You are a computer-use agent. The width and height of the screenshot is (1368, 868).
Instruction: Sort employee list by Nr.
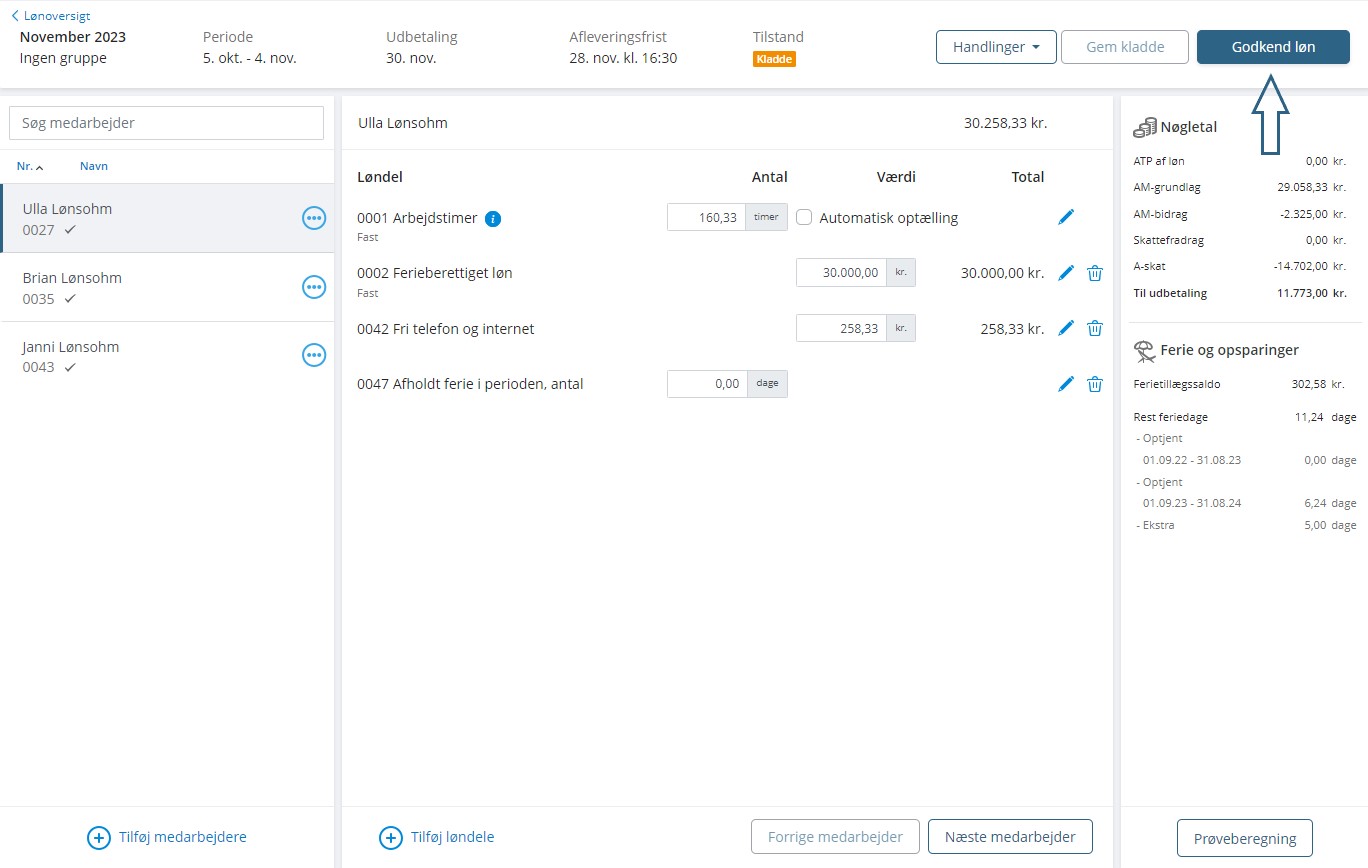pos(30,166)
